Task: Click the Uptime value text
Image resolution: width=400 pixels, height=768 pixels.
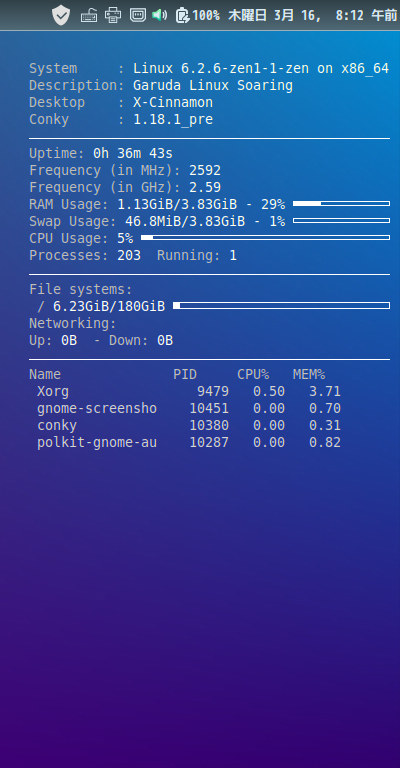Action: point(133,153)
